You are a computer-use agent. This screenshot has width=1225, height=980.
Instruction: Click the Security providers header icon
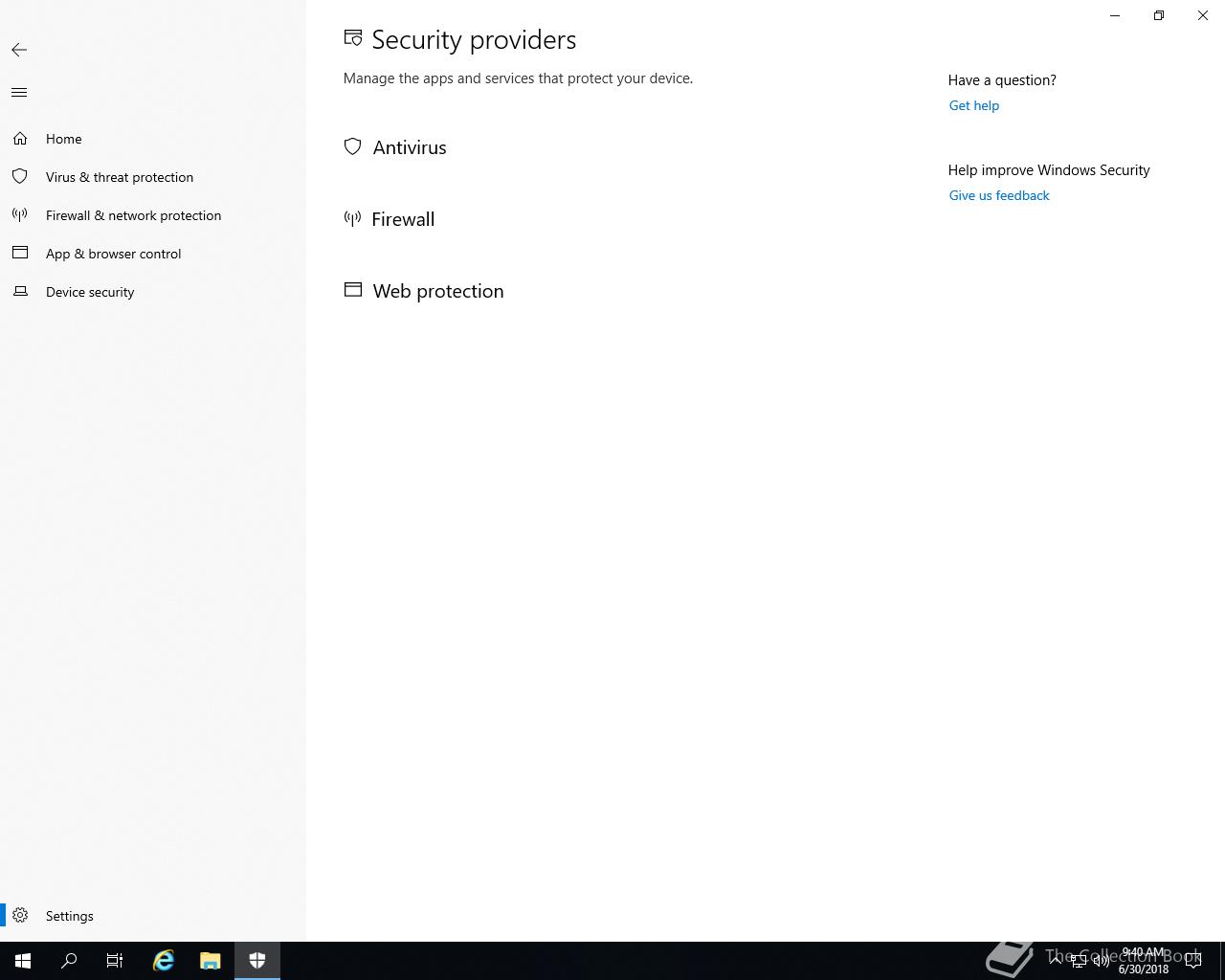coord(353,38)
